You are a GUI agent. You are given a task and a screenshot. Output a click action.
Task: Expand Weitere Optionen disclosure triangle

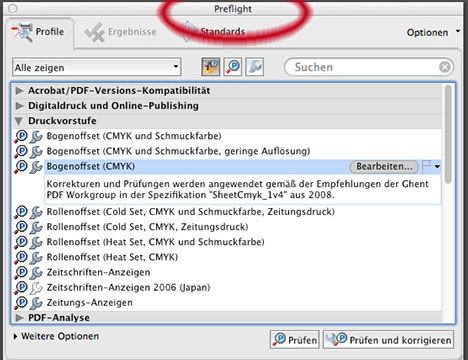click(15, 336)
